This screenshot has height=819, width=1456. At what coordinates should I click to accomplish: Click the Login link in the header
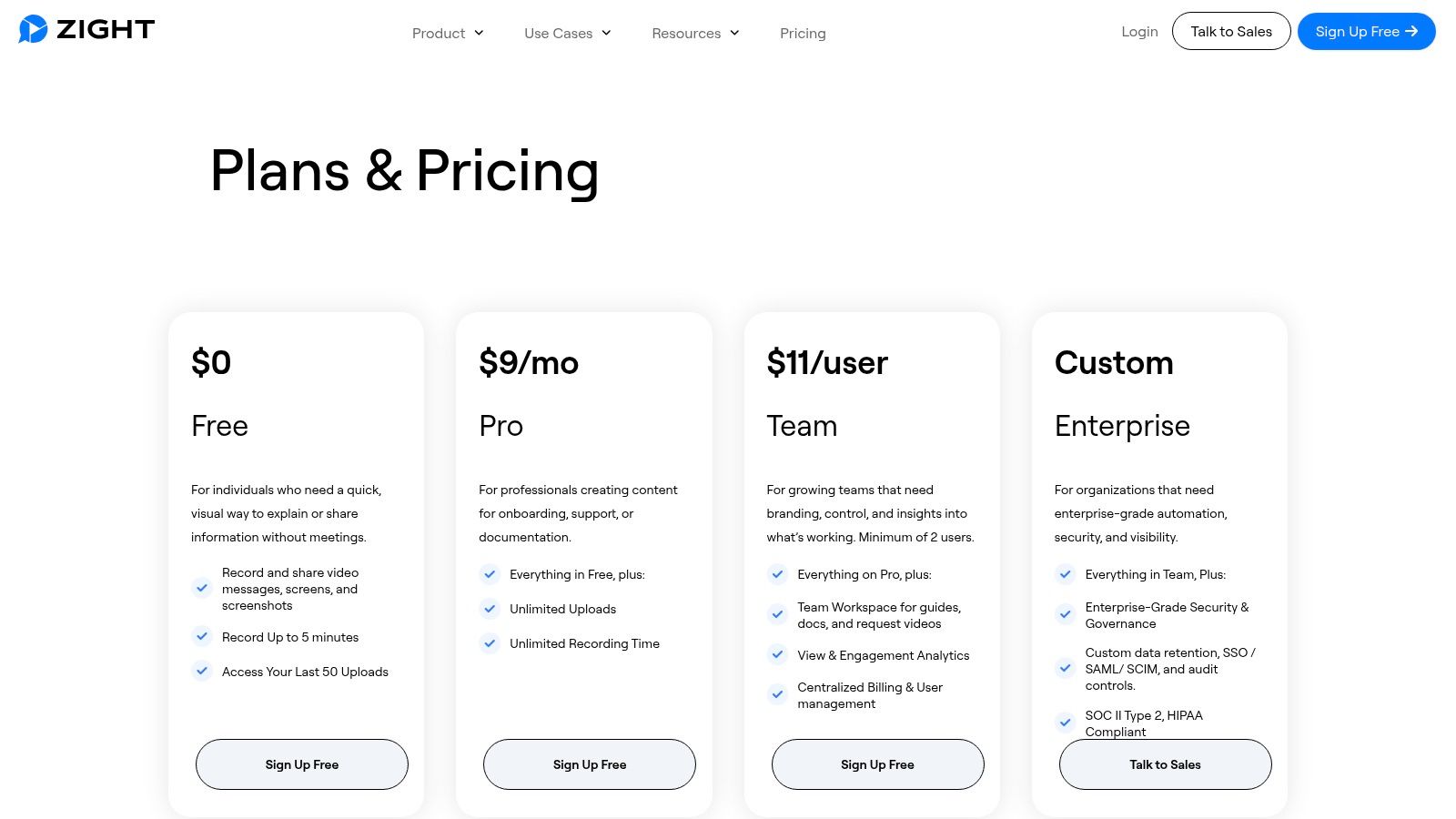(1139, 31)
